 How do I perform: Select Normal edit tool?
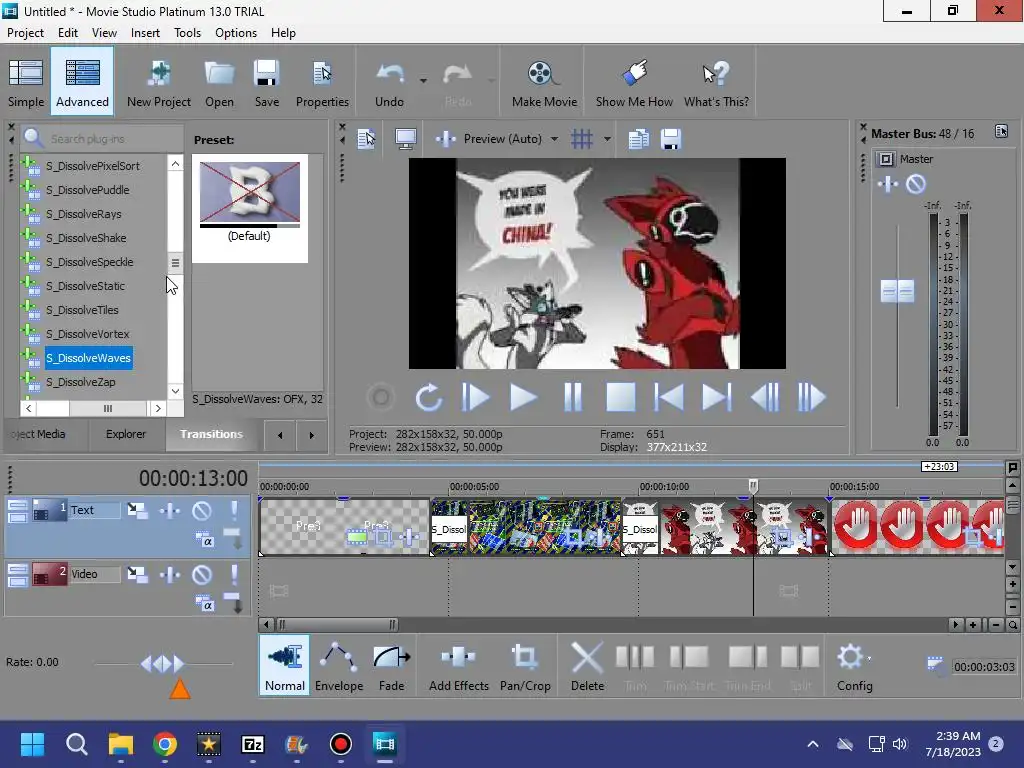point(285,665)
